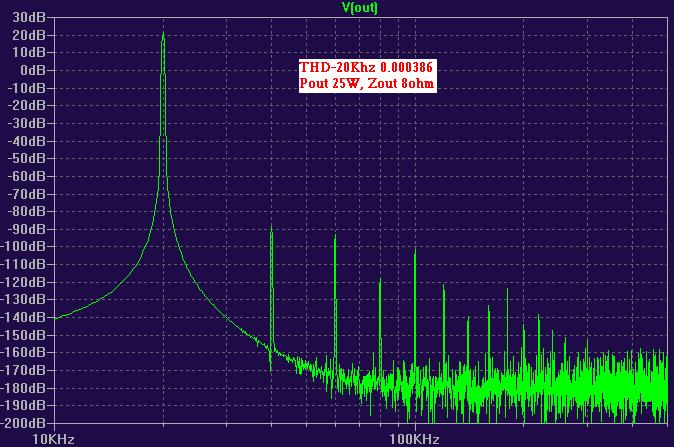The image size is (674, 447).
Task: Click the -120dB axis label
Action: (x=23, y=282)
